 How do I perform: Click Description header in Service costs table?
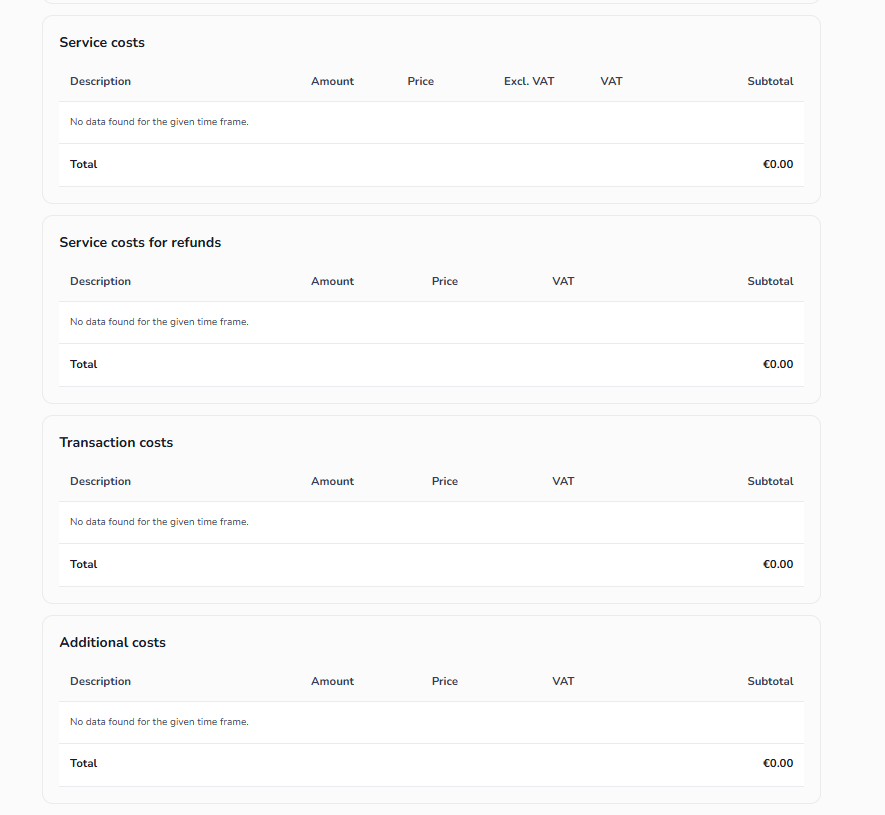tap(100, 82)
